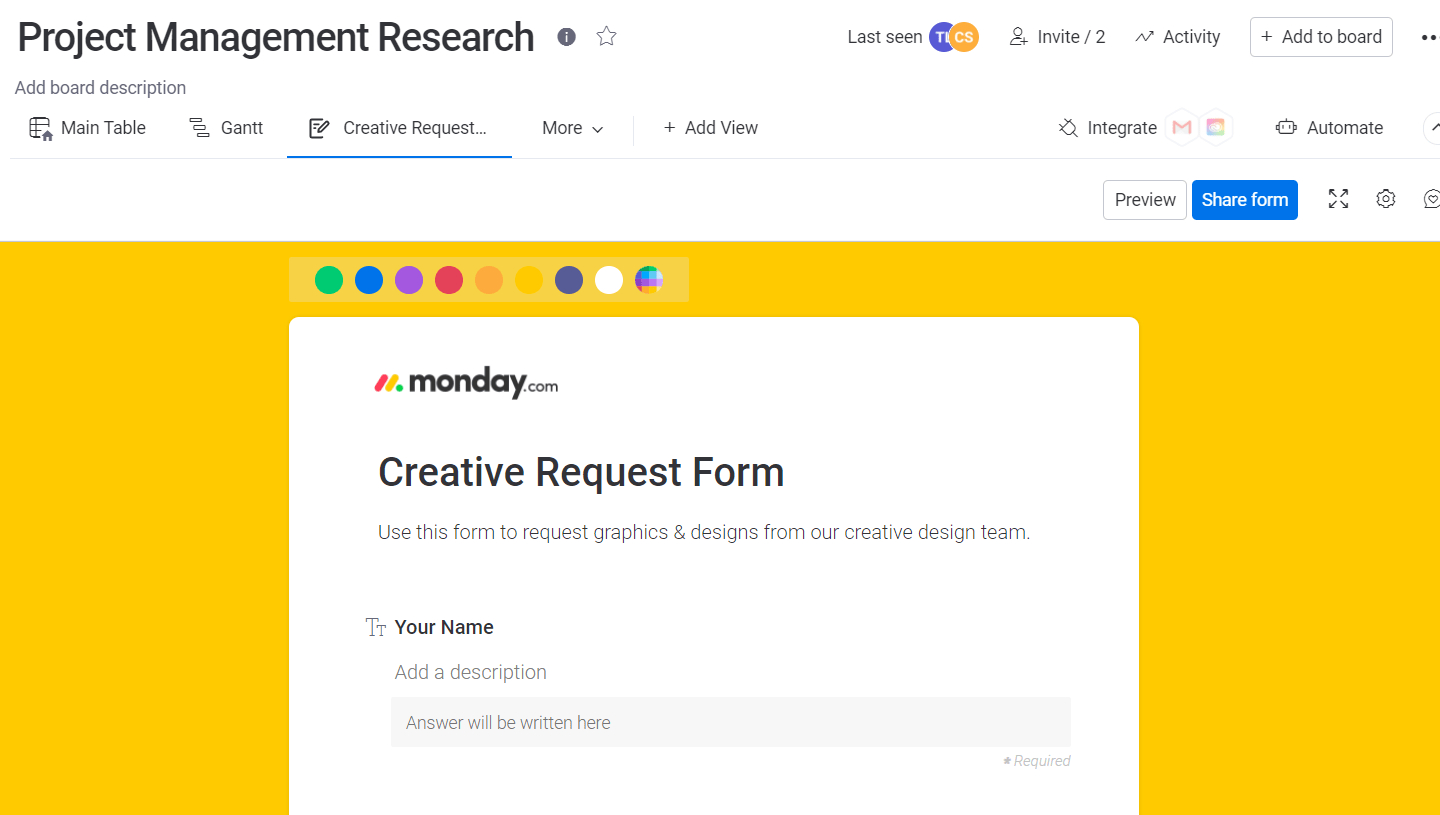Click Add to board button

1320,37
